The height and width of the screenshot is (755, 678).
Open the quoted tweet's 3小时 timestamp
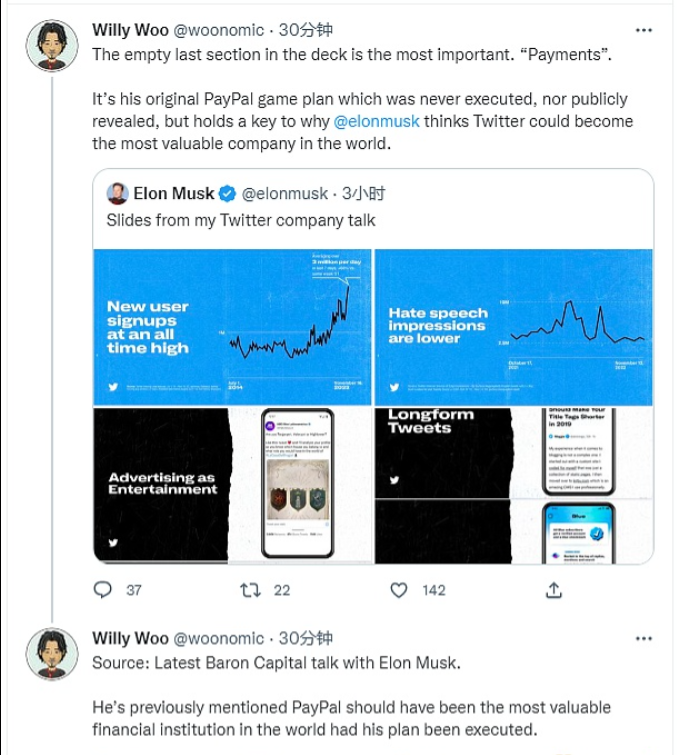[x=363, y=193]
